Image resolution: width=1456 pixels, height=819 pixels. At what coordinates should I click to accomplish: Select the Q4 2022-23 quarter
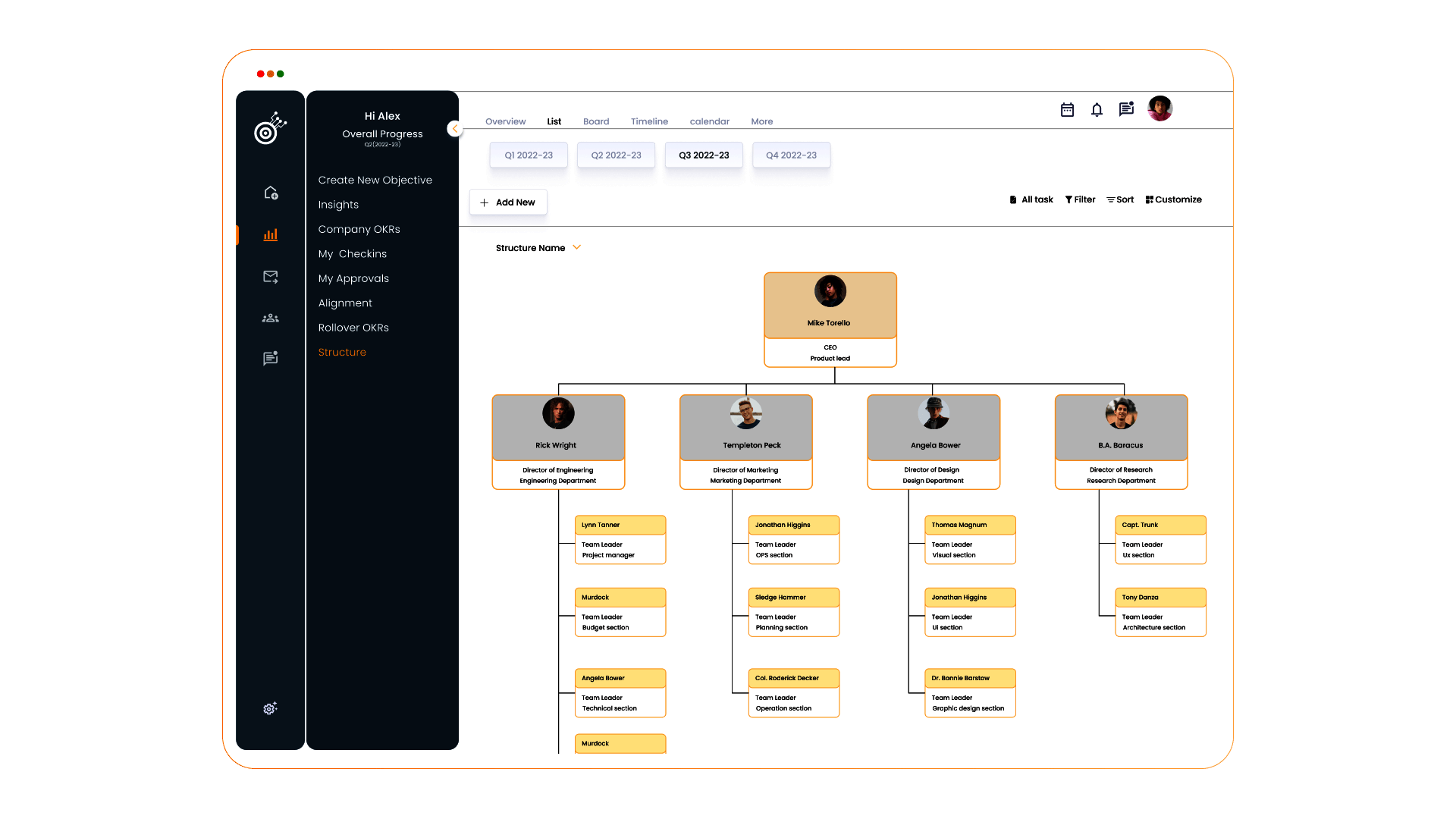(791, 155)
